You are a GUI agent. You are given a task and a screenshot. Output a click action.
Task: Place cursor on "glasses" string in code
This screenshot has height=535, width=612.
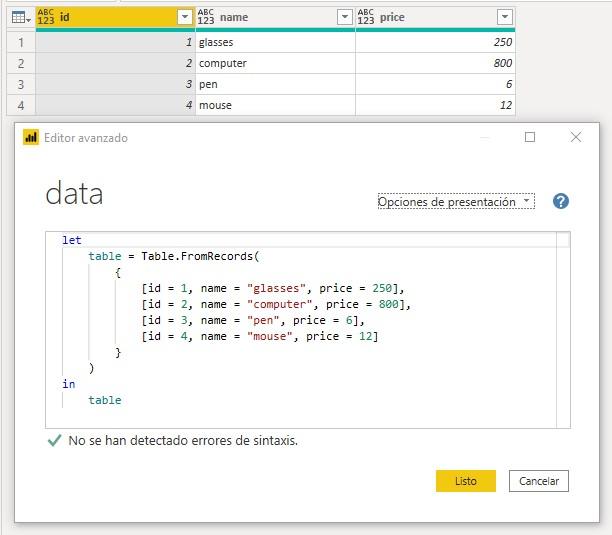[x=276, y=288]
